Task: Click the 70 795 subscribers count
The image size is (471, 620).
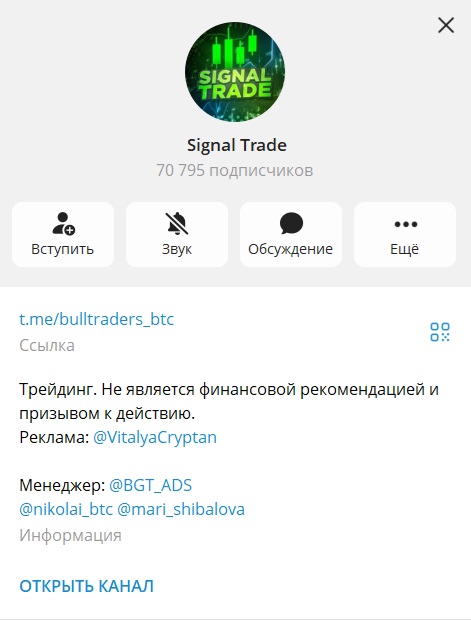Action: 235,170
